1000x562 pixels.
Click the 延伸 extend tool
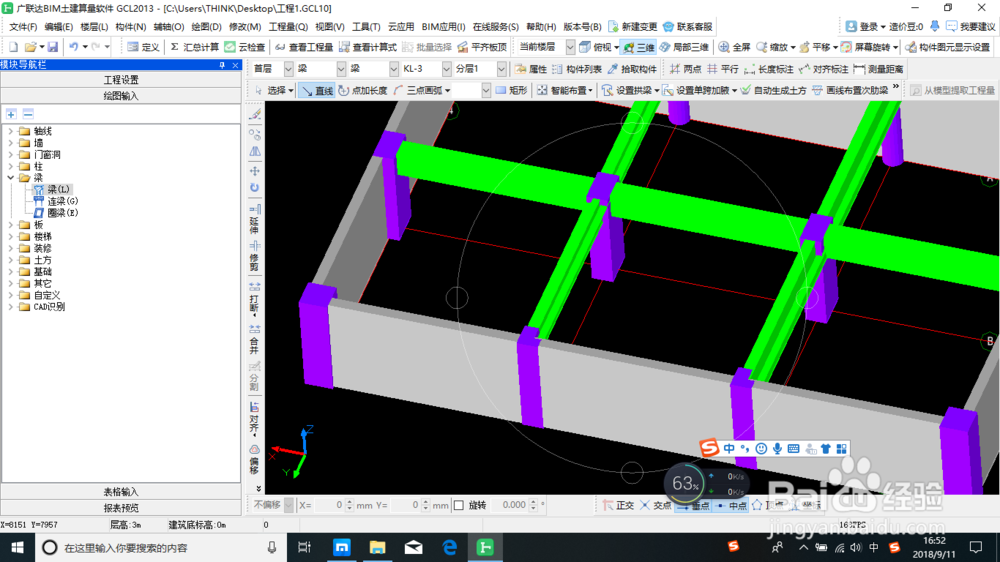pyautogui.click(x=254, y=220)
